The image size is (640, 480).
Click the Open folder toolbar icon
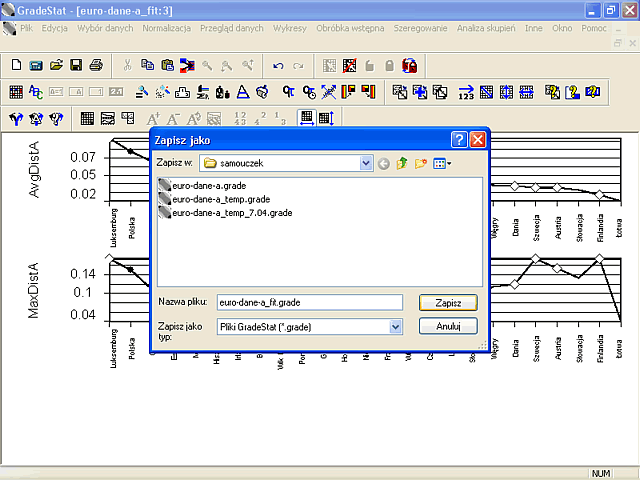(56, 65)
